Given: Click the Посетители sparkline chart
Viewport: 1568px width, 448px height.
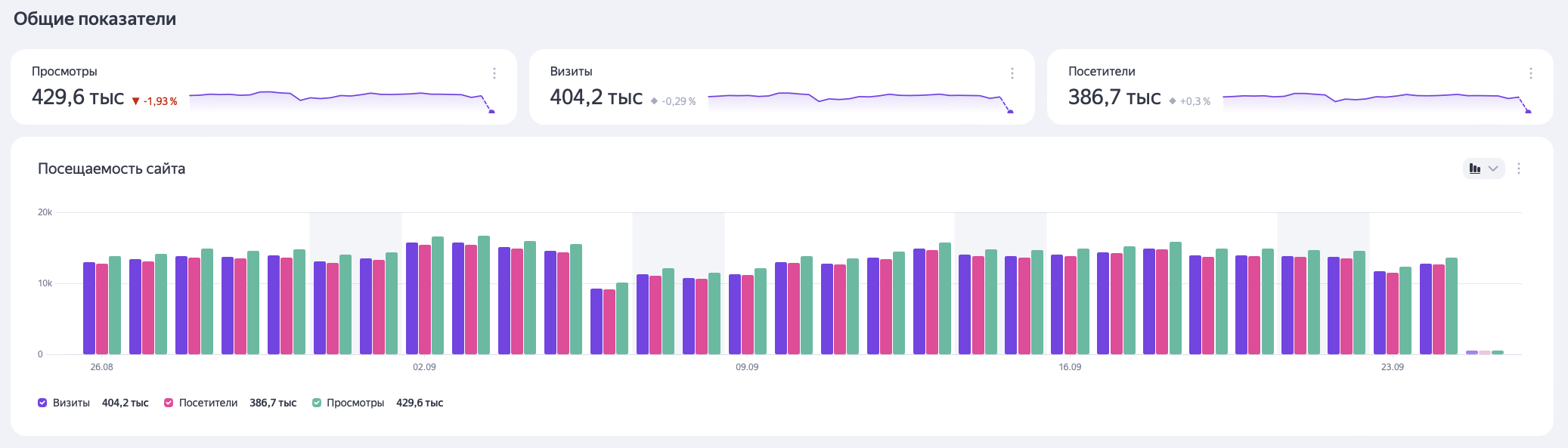Looking at the screenshot, I should pos(1377,102).
